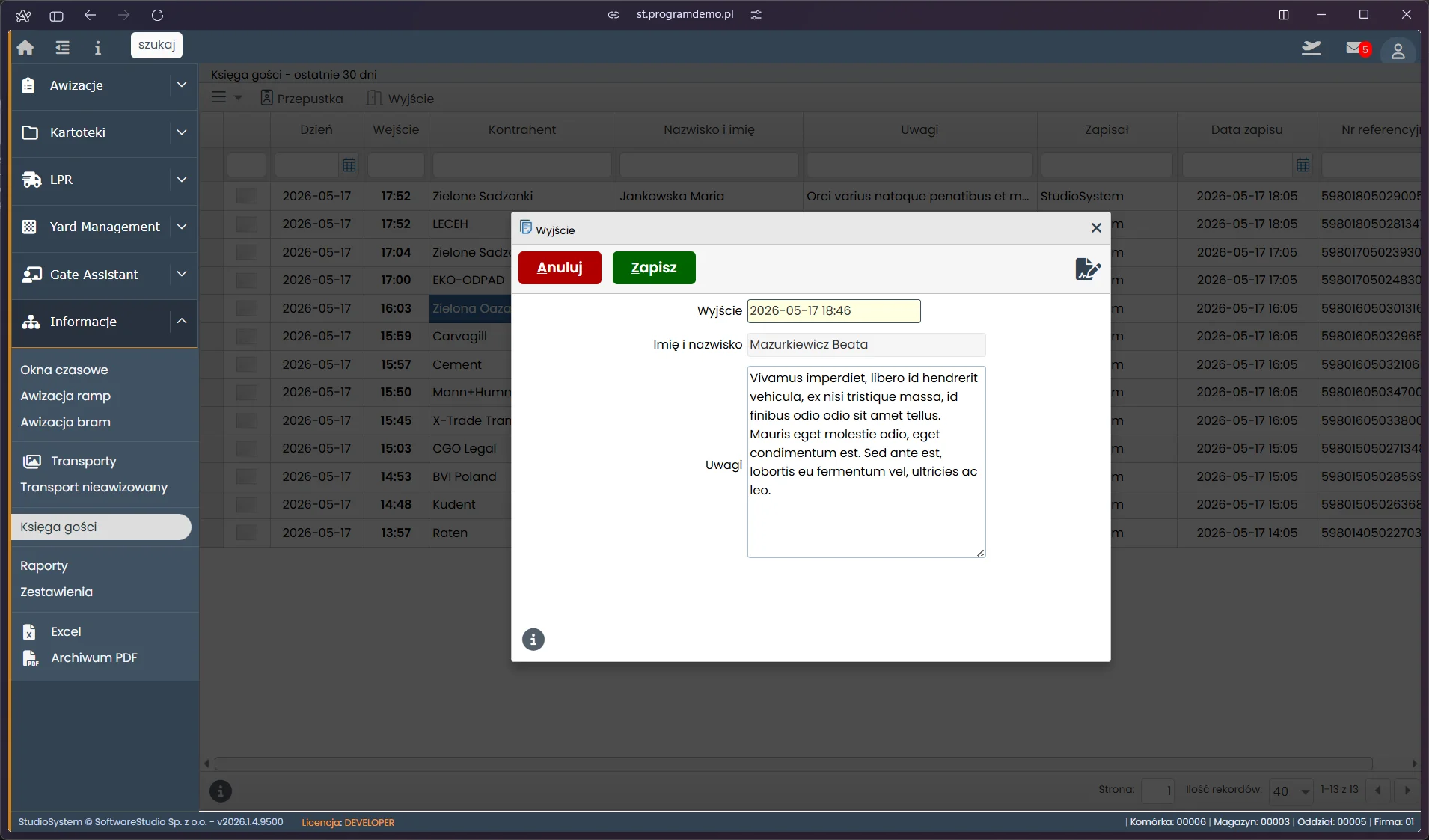Click the info icon inside Wyjście dialog

(533, 640)
